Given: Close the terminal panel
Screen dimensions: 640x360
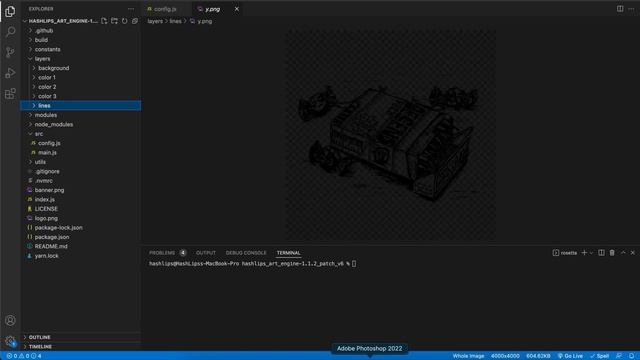Looking at the screenshot, I should (x=633, y=253).
